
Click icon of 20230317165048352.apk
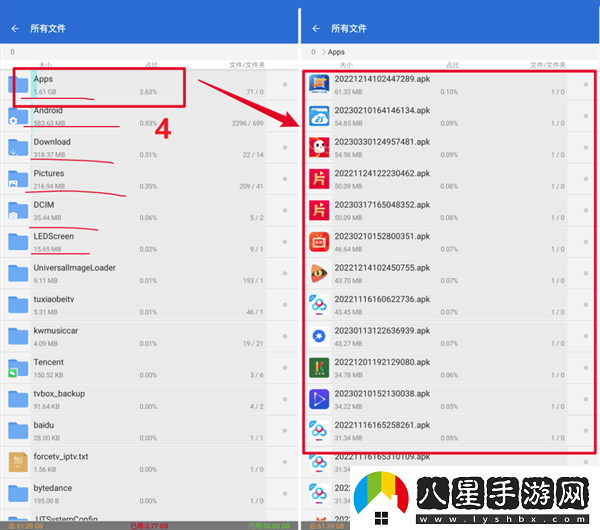tap(319, 210)
